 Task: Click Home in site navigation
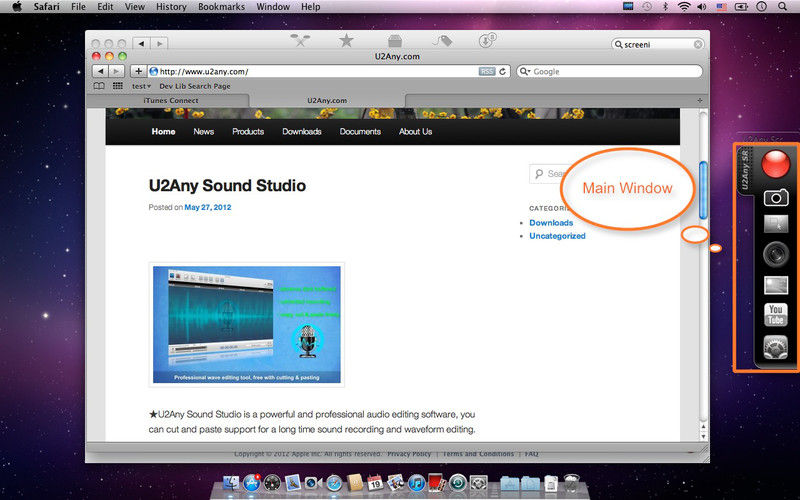tap(163, 132)
